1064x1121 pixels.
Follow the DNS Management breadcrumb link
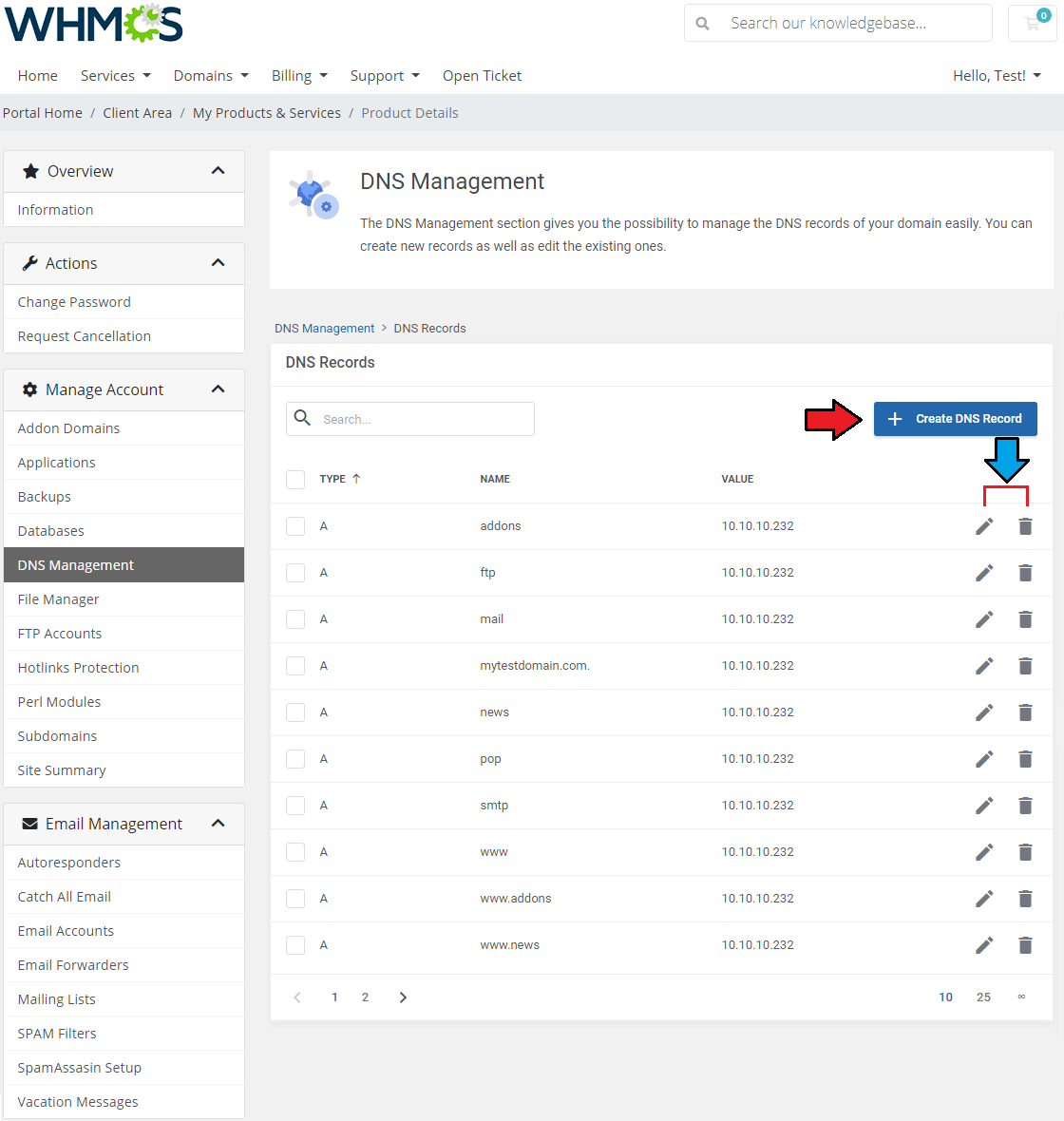tap(324, 328)
